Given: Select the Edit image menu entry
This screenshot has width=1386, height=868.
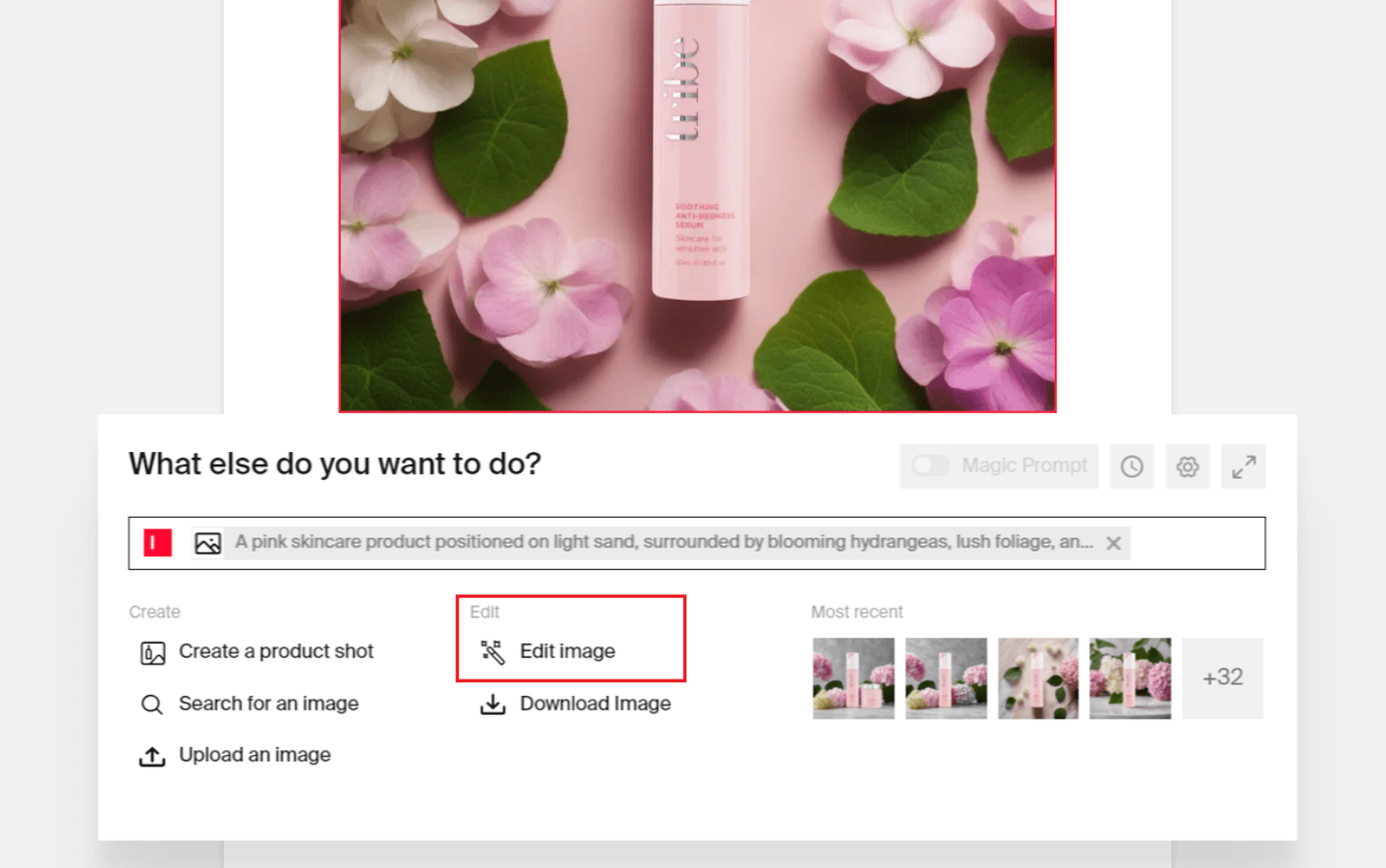Looking at the screenshot, I should [568, 651].
